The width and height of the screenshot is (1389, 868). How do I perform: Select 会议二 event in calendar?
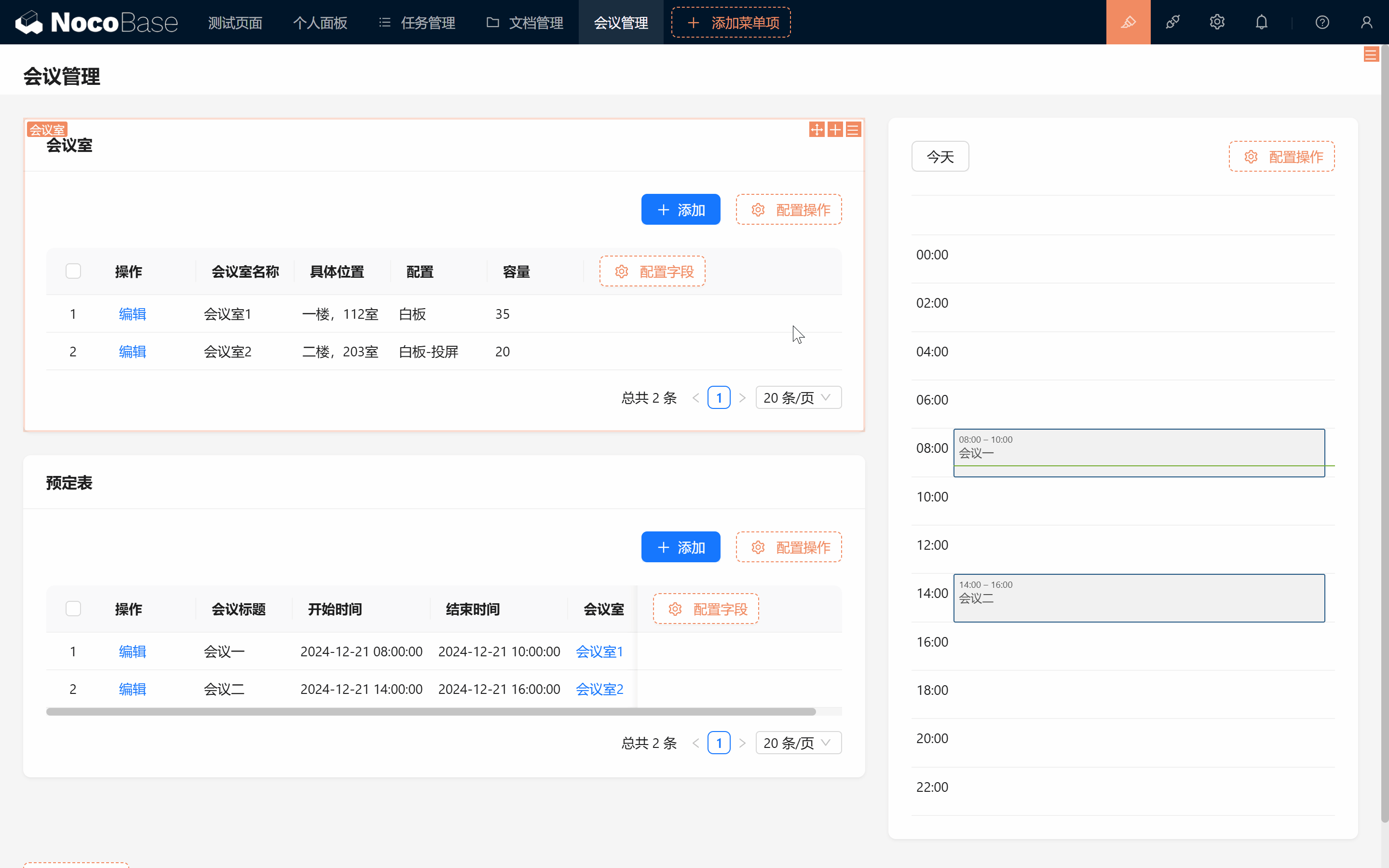pos(1139,598)
